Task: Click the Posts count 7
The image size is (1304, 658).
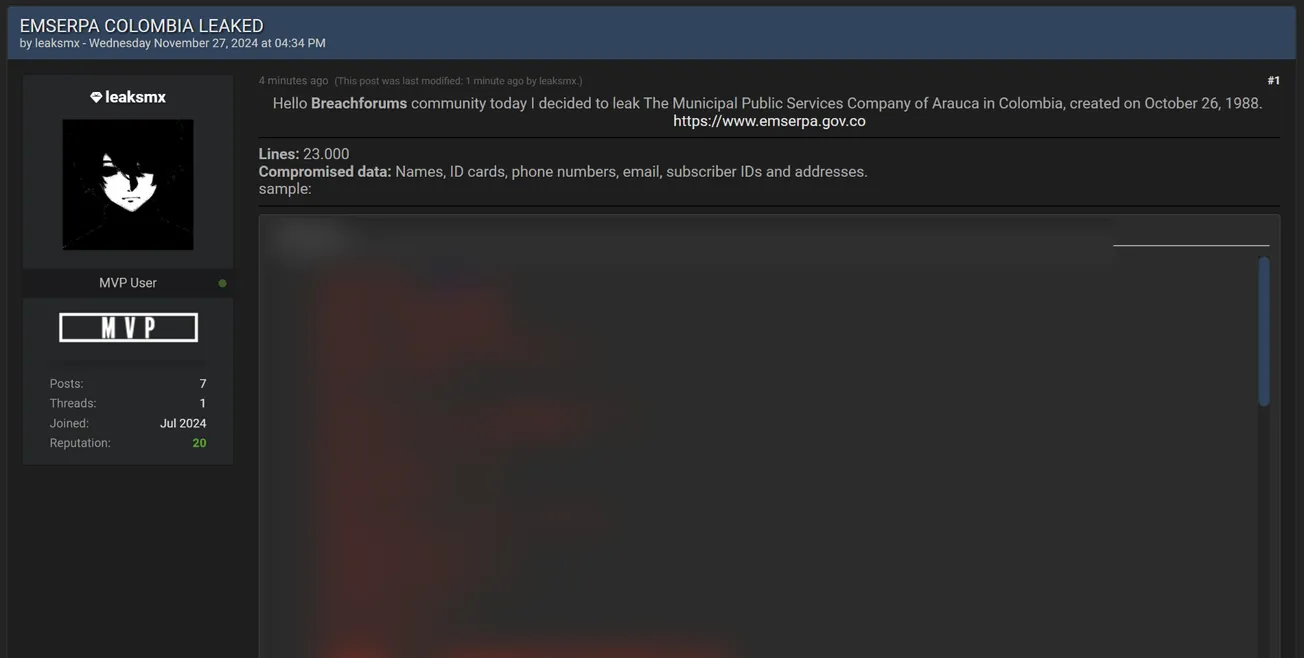Action: [203, 384]
